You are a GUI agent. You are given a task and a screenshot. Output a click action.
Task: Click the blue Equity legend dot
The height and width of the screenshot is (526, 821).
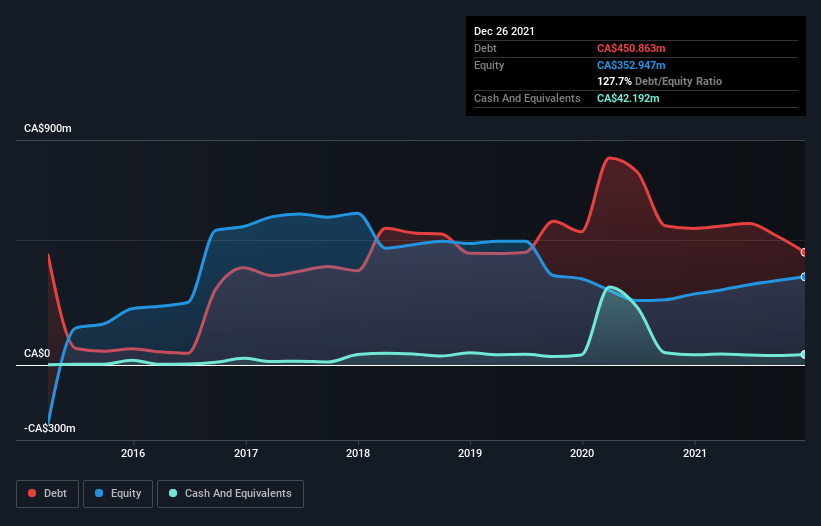coord(99,493)
